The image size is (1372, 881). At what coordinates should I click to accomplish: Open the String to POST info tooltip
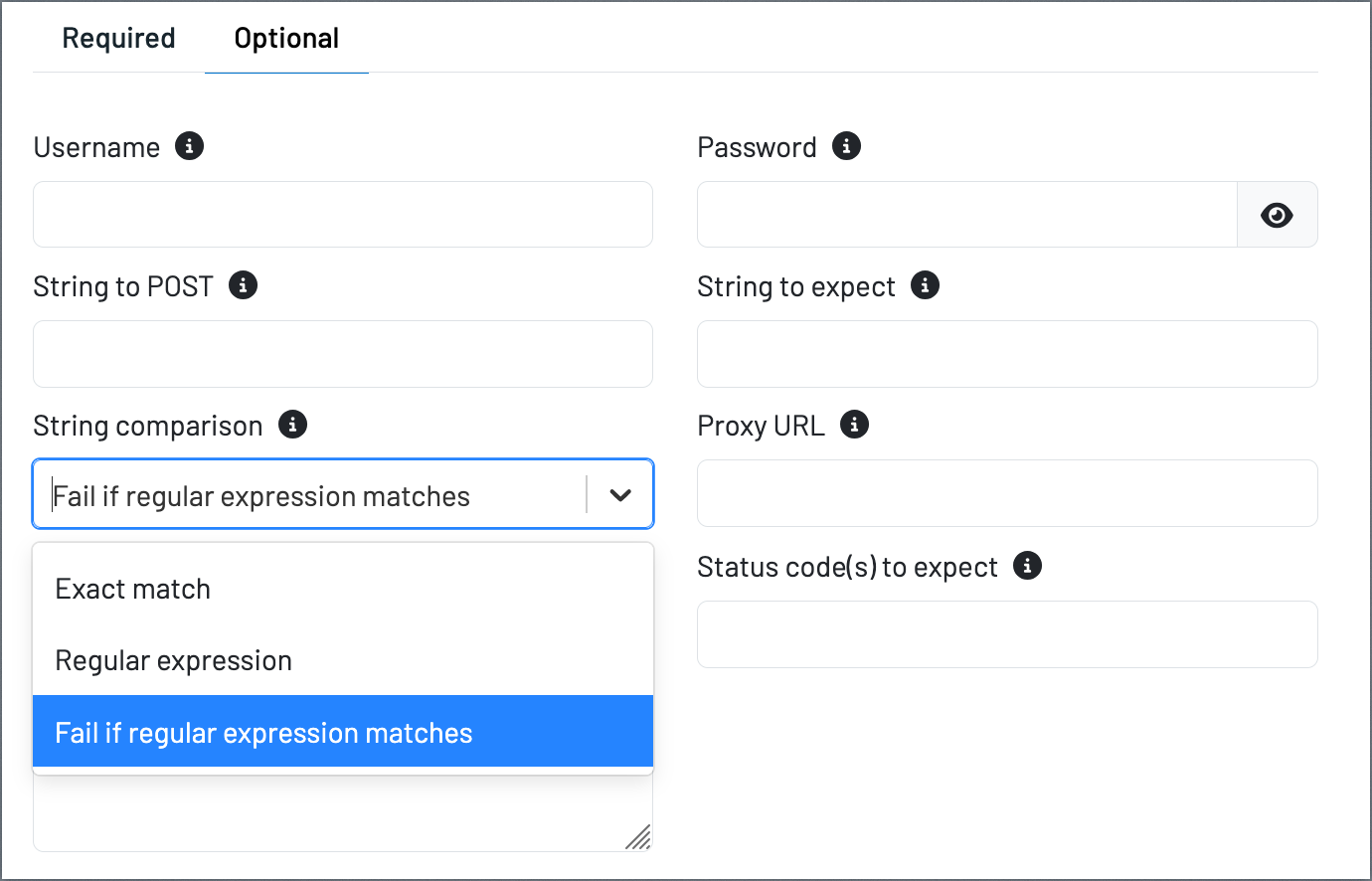click(x=244, y=285)
